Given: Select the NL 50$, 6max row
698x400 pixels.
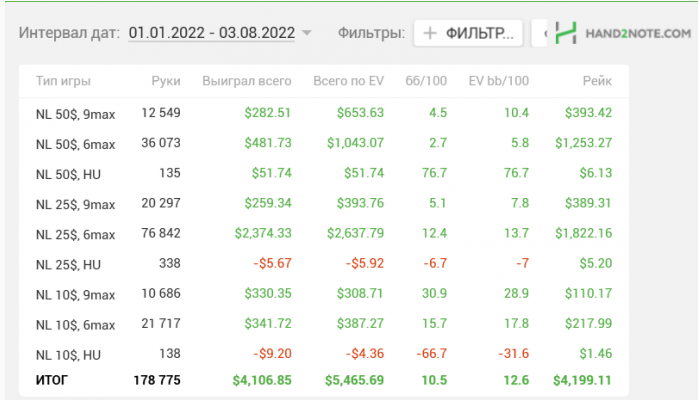Looking at the screenshot, I should [75, 144].
